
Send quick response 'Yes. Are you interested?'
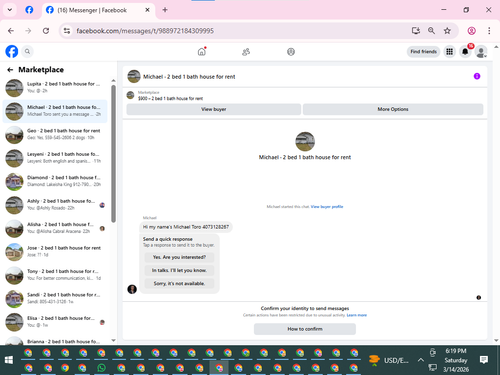click(x=179, y=257)
